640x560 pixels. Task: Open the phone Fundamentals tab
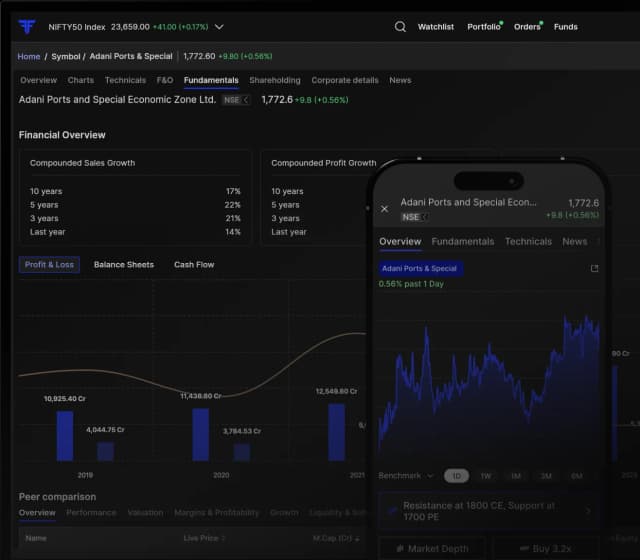[x=463, y=242]
